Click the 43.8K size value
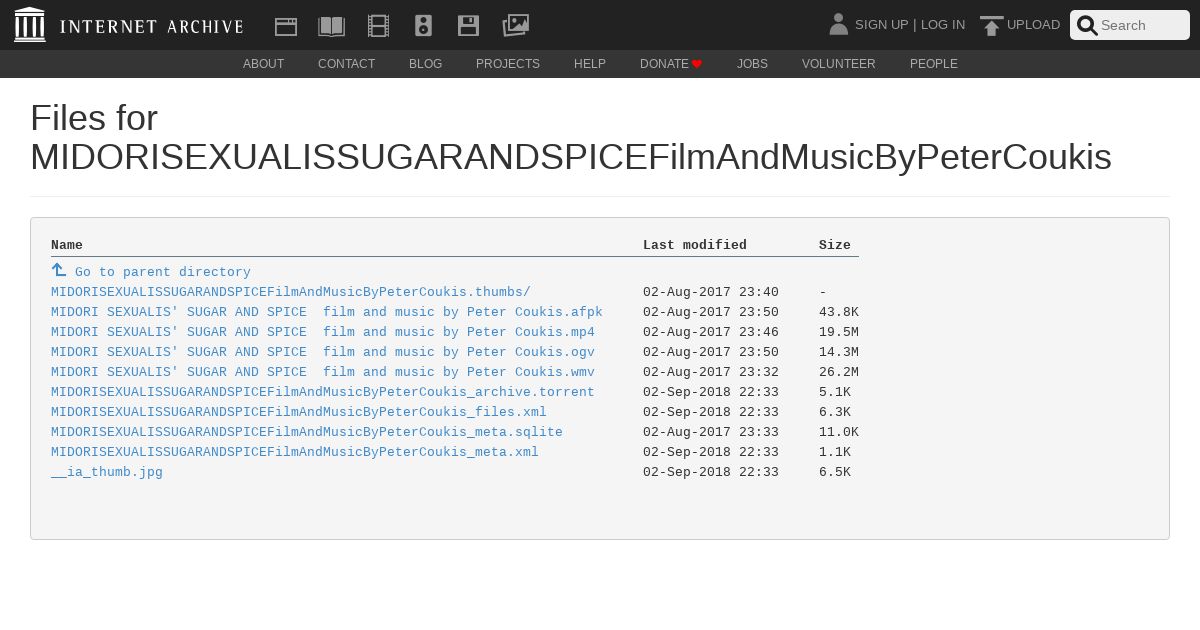This screenshot has height=630, width=1200. coord(839,312)
